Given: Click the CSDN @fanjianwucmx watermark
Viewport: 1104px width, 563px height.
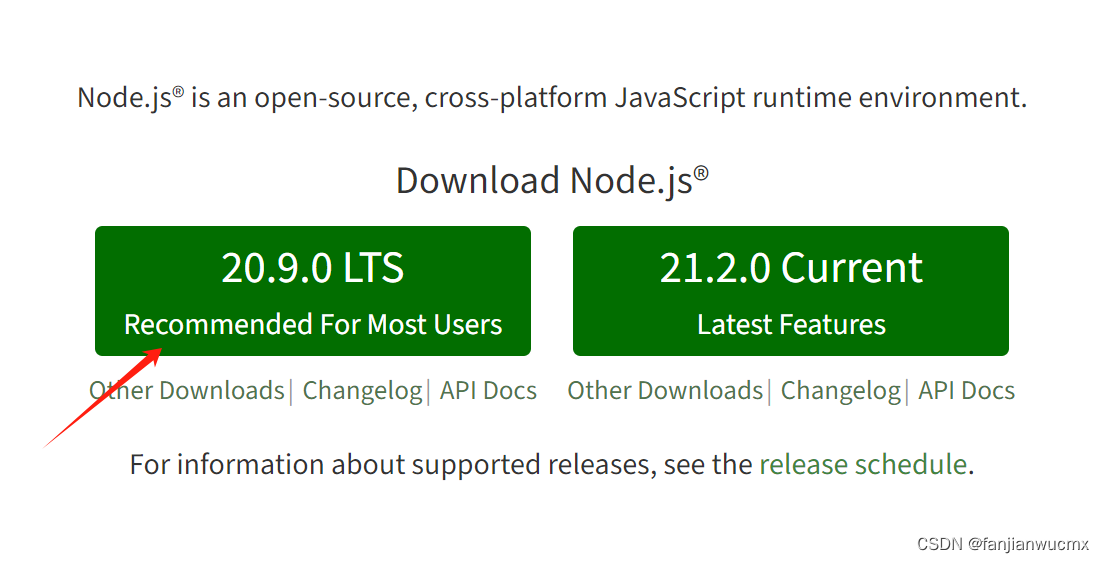Looking at the screenshot, I should point(1003,543).
